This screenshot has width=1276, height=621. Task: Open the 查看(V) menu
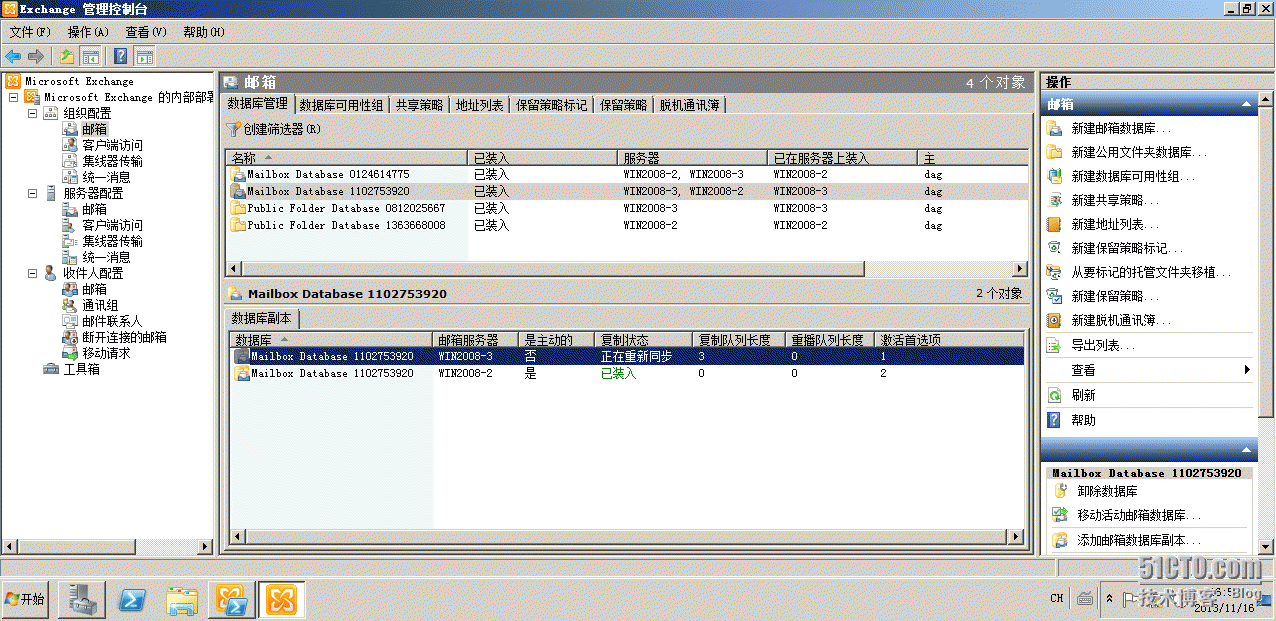tap(146, 32)
